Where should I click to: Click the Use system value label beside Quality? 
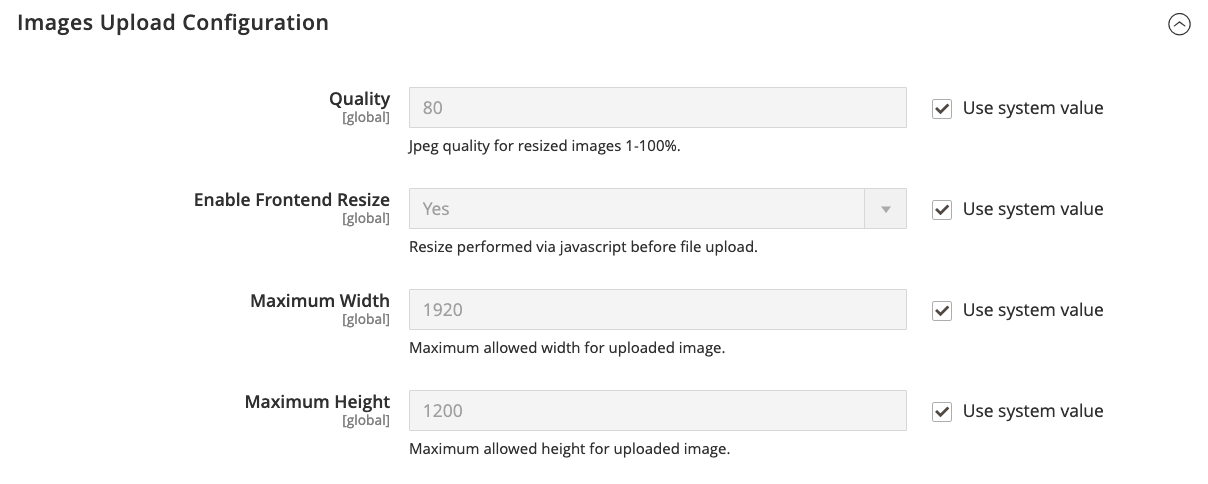[x=1032, y=108]
